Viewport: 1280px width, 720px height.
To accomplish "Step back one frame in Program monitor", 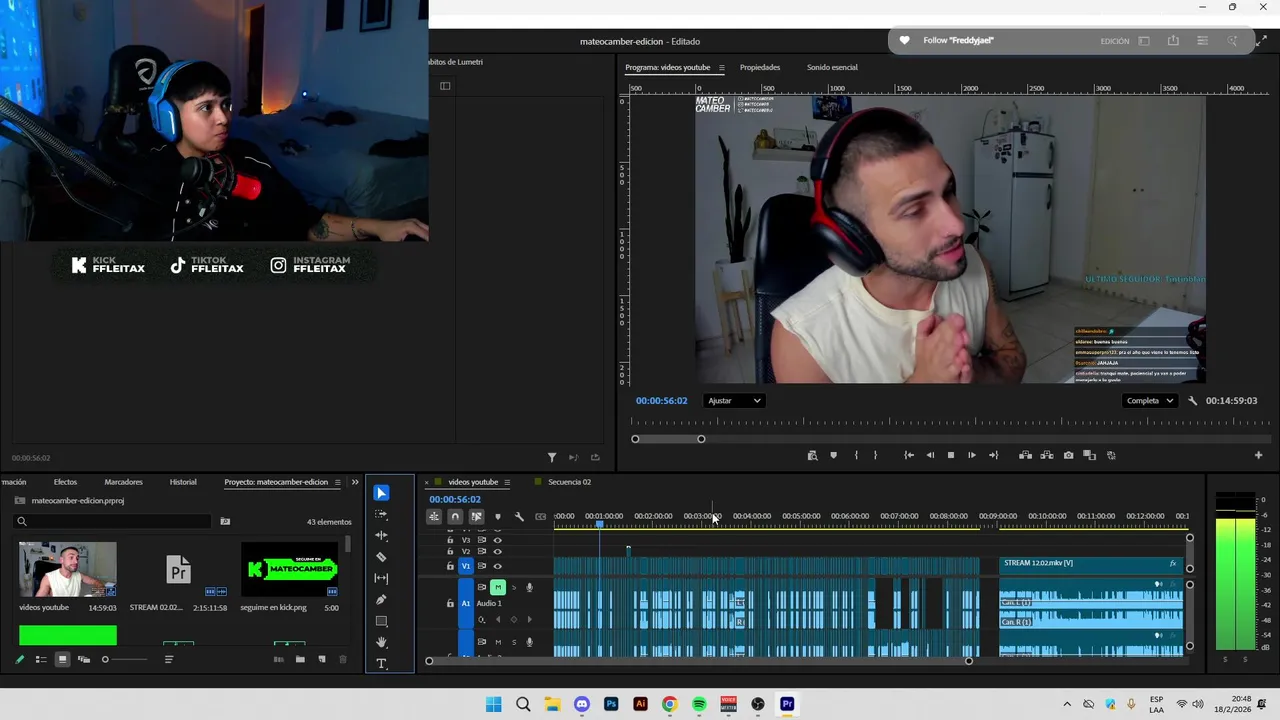I will (930, 455).
